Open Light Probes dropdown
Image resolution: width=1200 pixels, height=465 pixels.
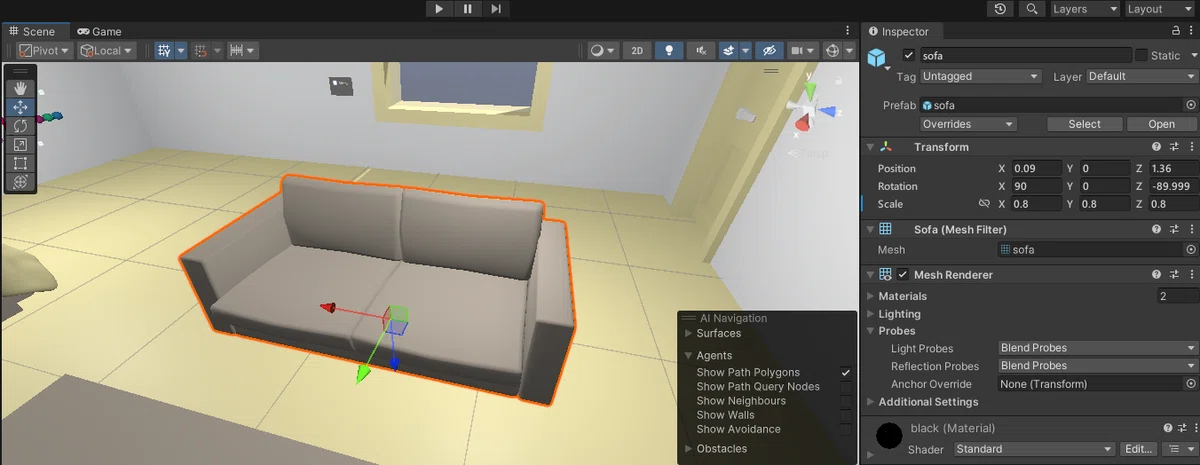pos(1098,348)
